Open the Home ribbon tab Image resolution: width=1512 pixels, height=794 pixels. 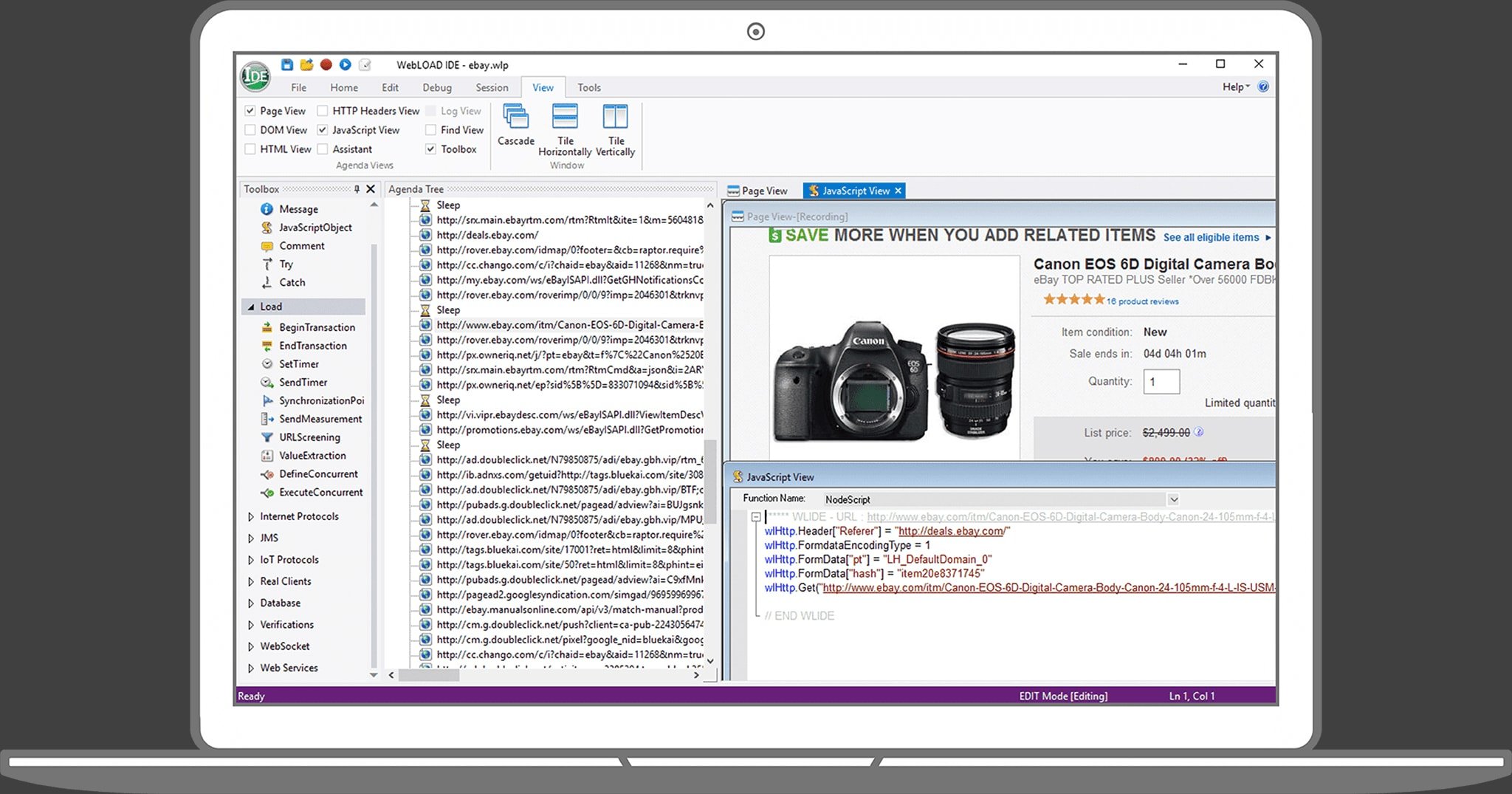click(344, 87)
